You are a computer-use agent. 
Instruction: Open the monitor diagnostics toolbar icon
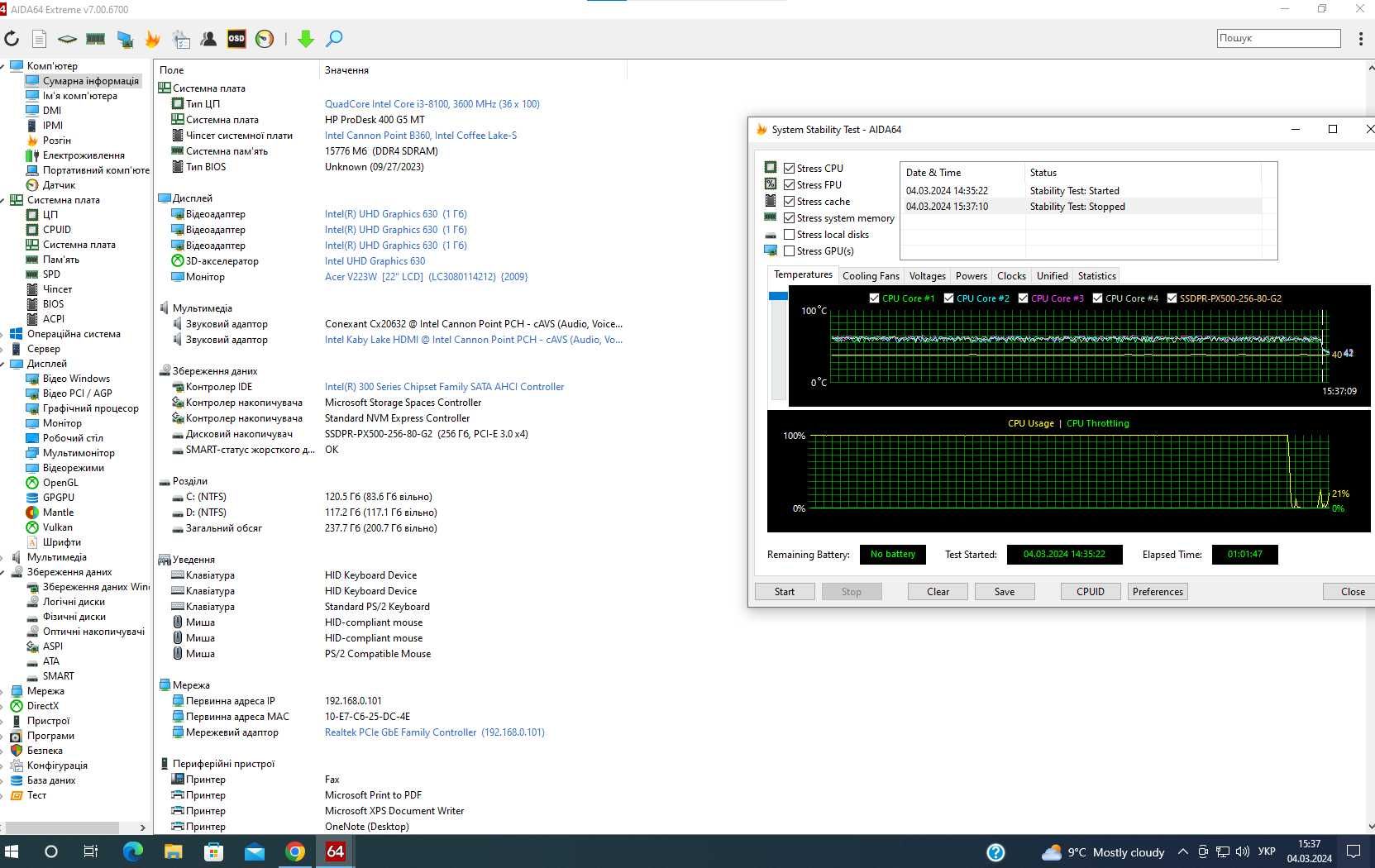click(x=125, y=39)
